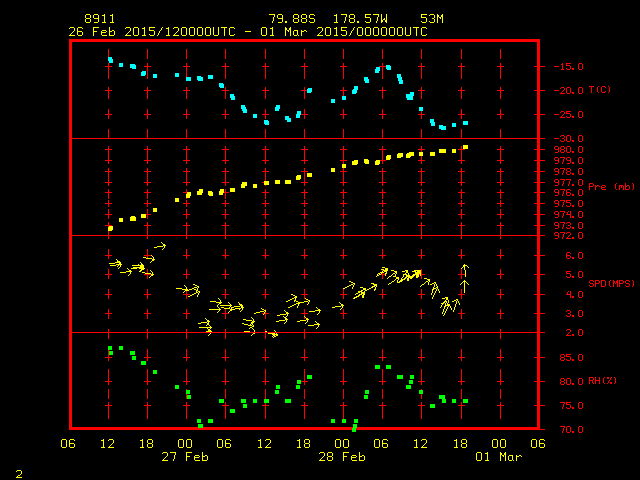Click the SPD(MPS) wind speed axis label
The width and height of the screenshot is (640, 480).
611,283
